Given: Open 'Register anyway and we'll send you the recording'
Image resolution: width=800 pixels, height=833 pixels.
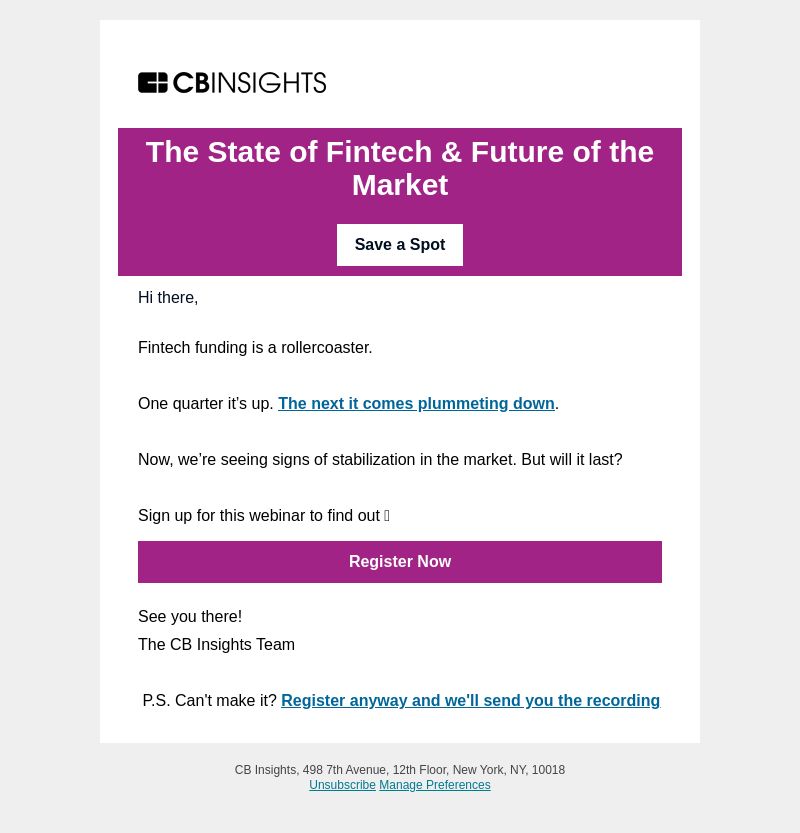Looking at the screenshot, I should [x=471, y=701].
